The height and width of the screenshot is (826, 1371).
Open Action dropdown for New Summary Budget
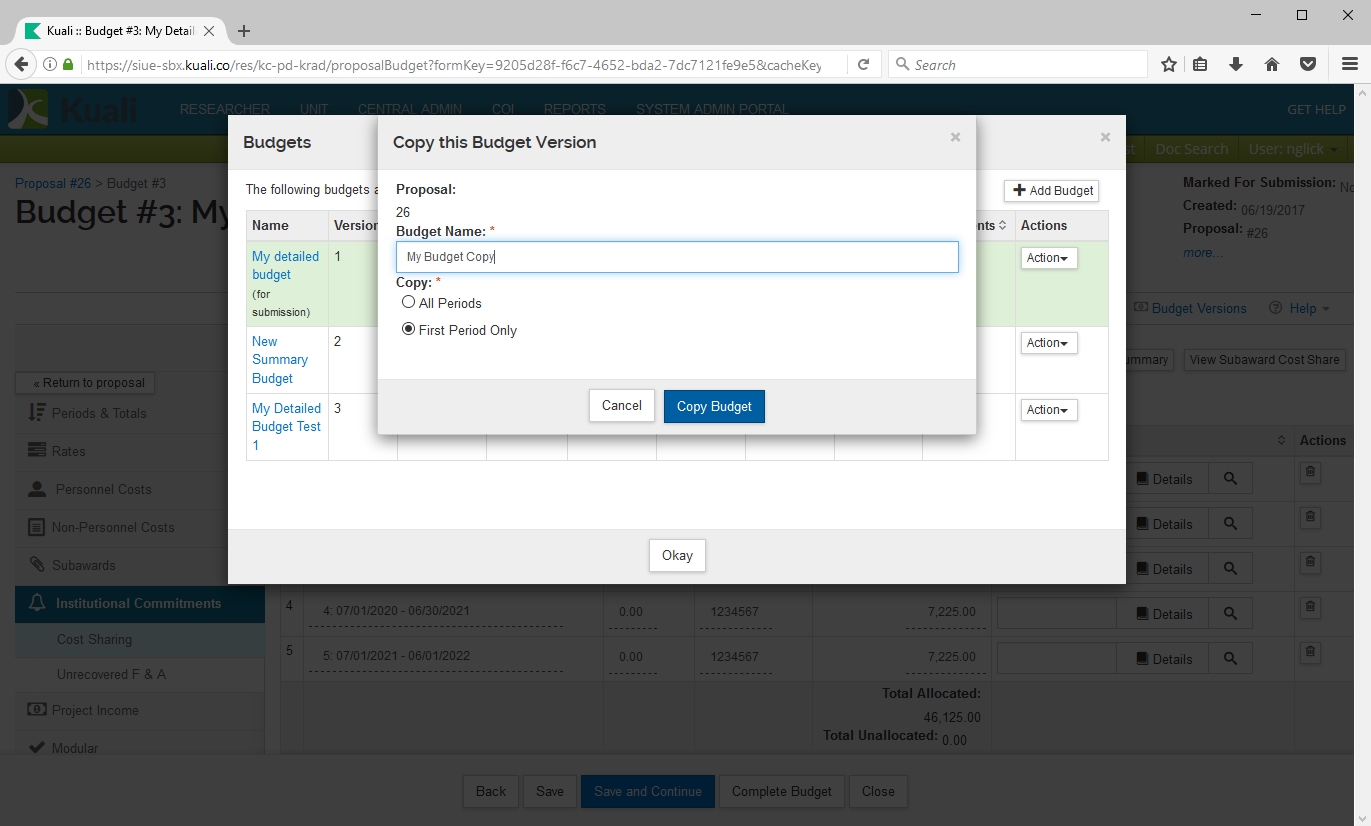(x=1047, y=343)
